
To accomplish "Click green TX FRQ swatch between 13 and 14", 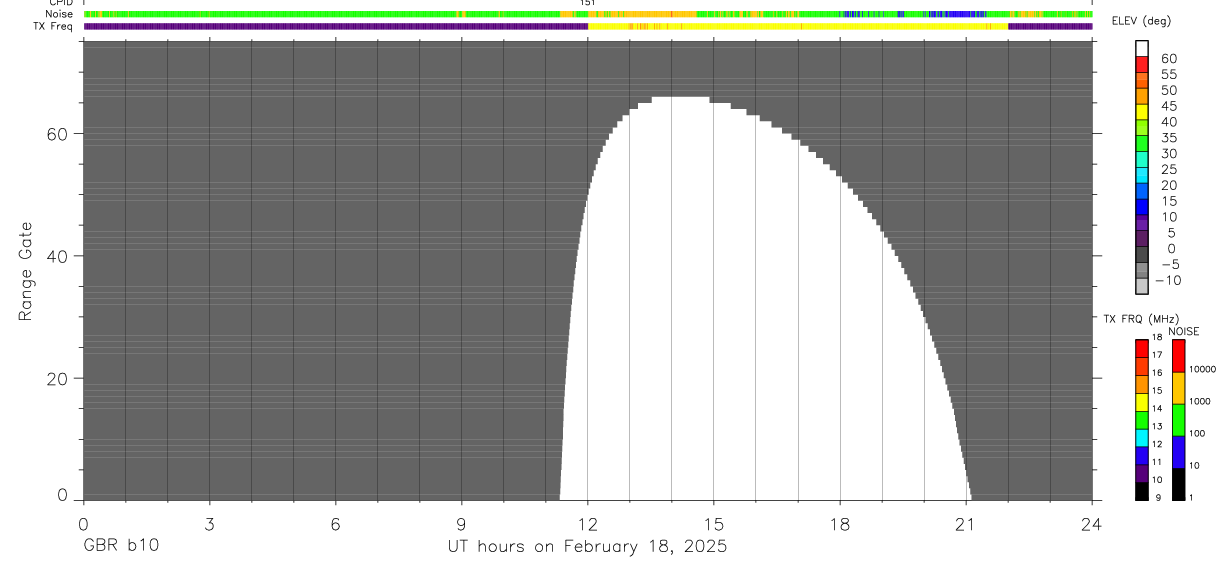I will (x=1142, y=420).
